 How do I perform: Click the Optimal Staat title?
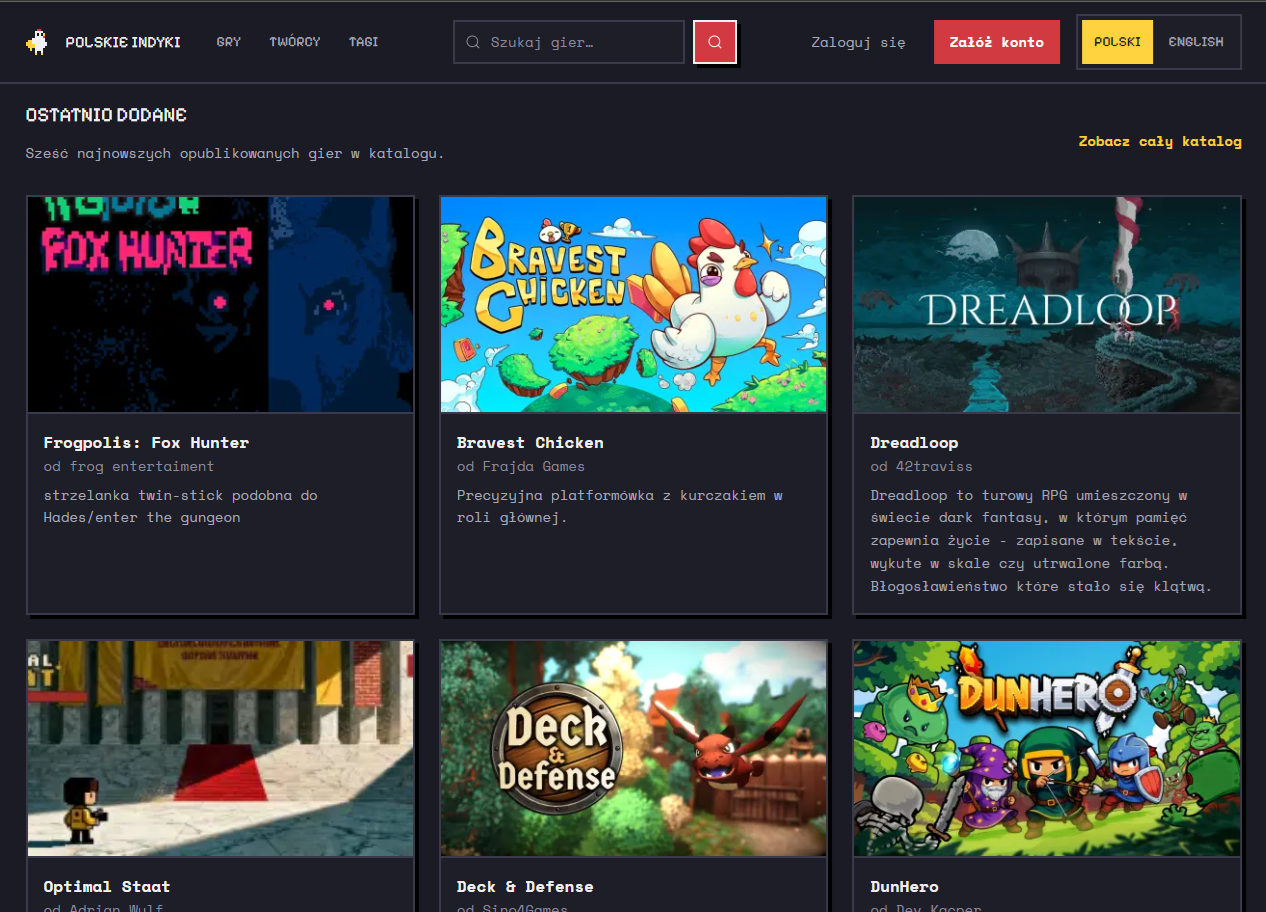[x=107, y=886]
